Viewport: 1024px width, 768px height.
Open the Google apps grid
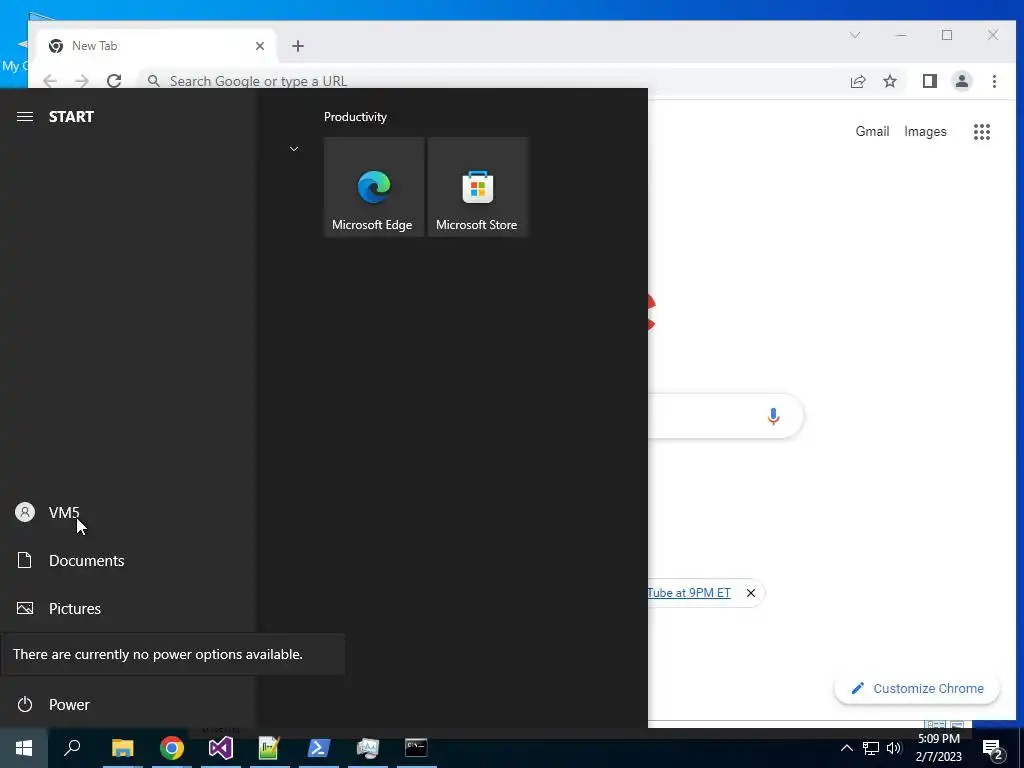click(982, 132)
